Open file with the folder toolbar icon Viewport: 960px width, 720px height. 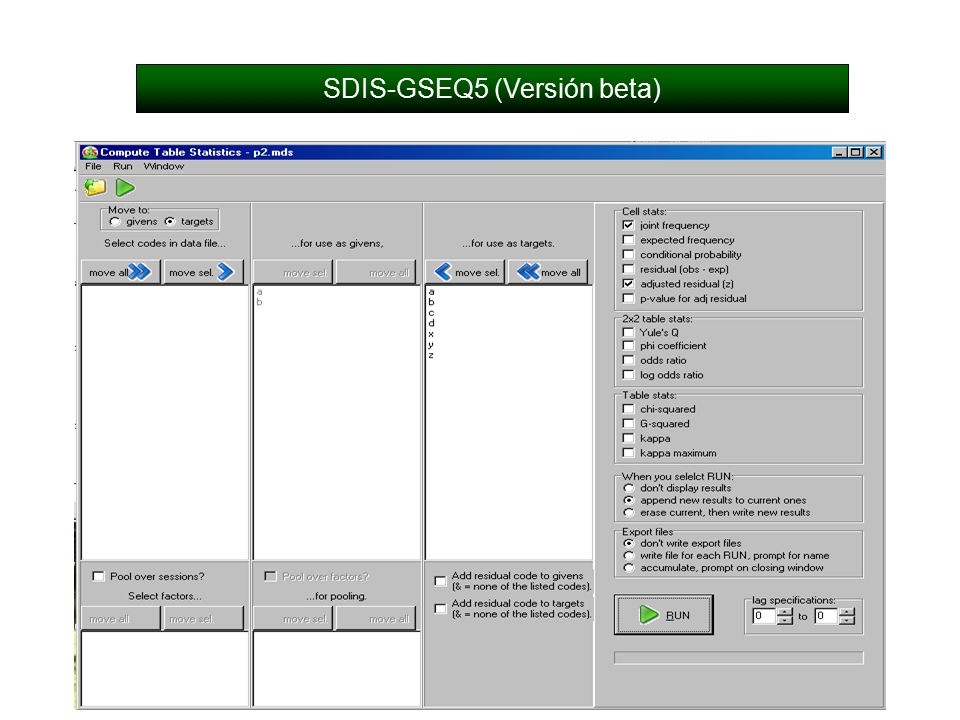95,187
